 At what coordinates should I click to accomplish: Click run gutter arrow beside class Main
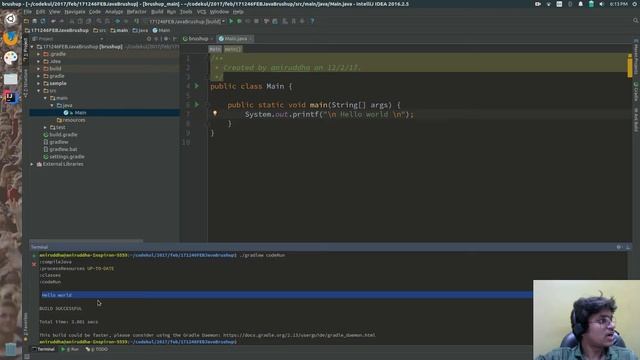[197, 86]
